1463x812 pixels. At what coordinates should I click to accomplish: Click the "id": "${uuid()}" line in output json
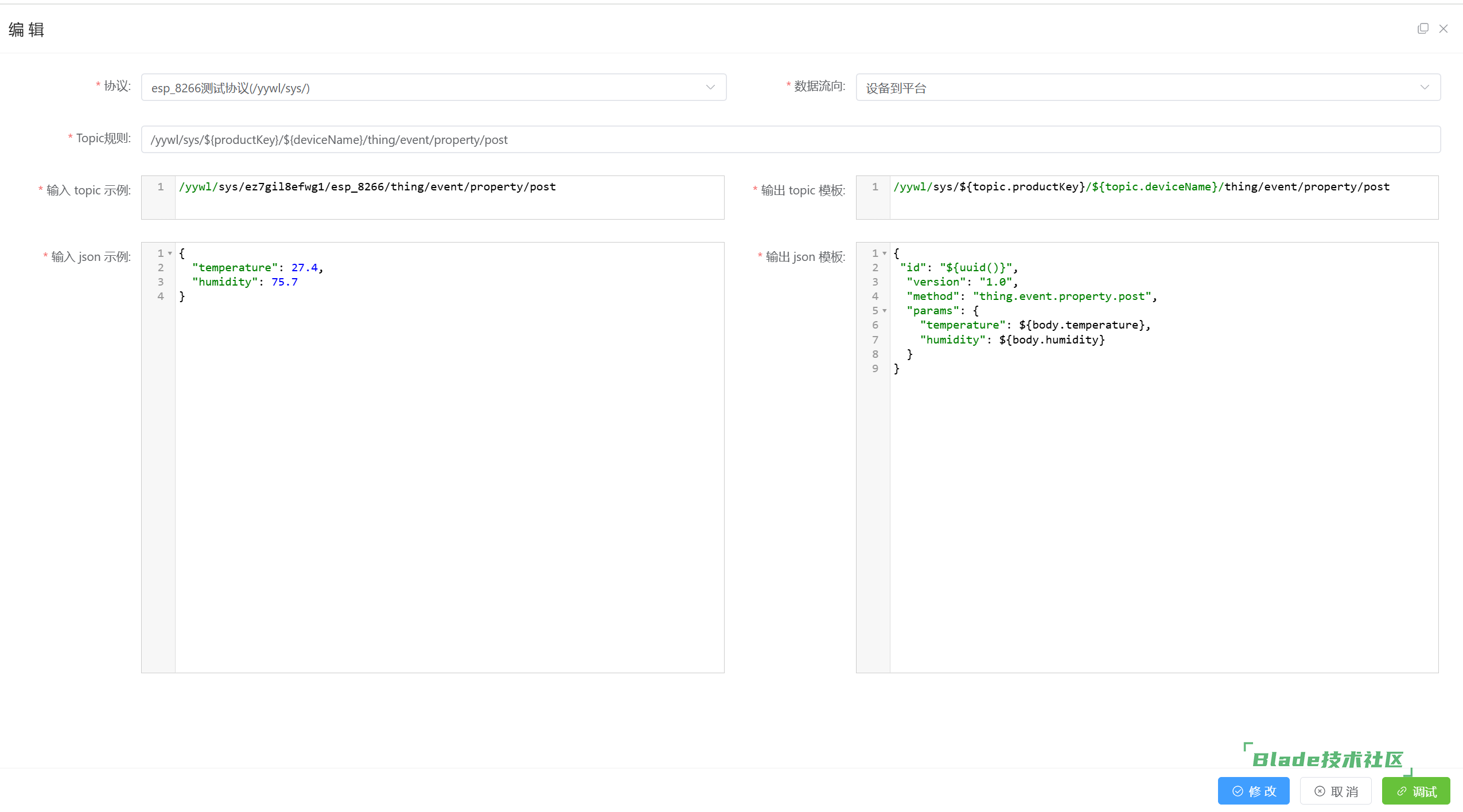(959, 268)
